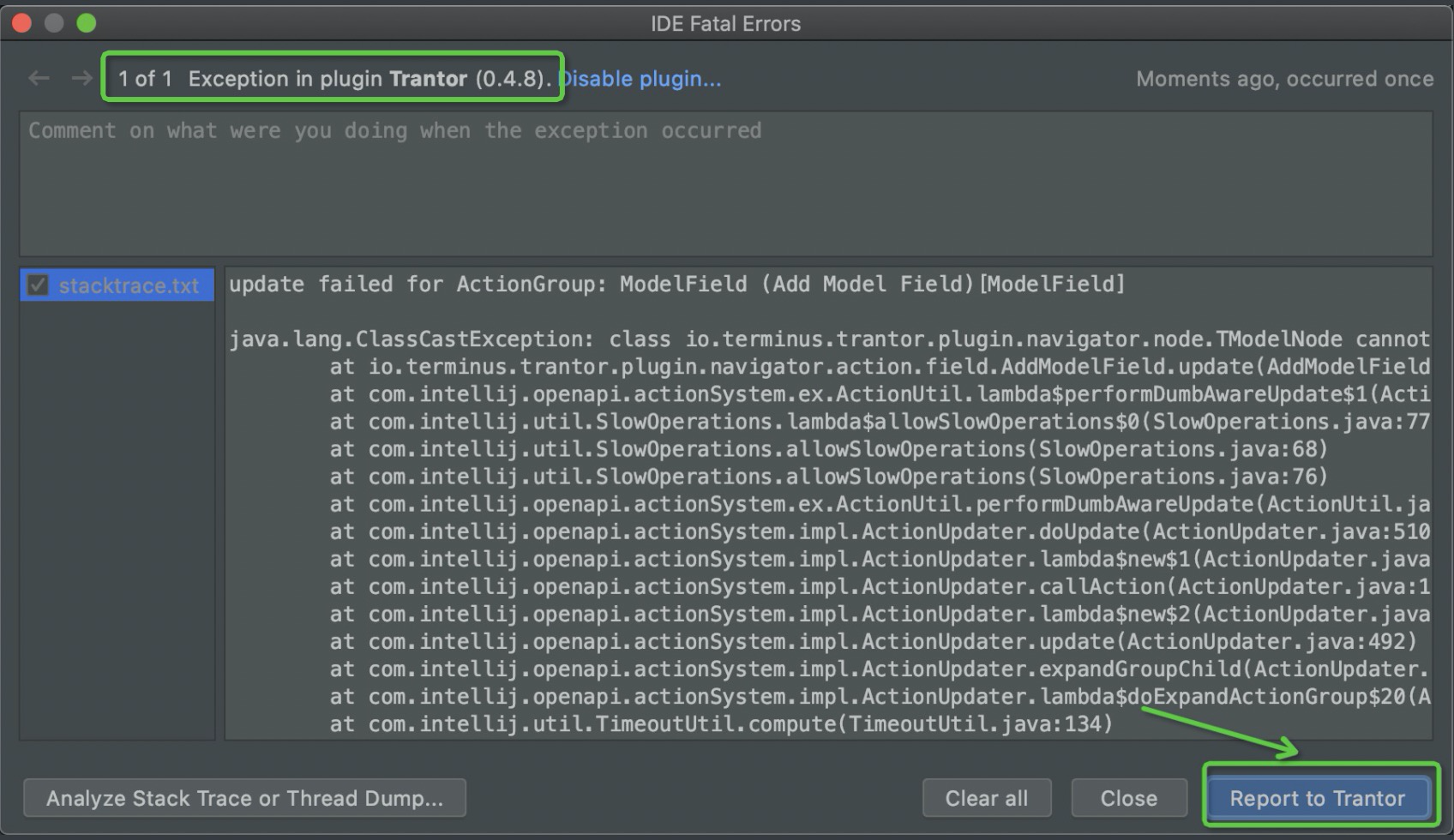The width and height of the screenshot is (1454, 840).
Task: Click the Close button
Action: [x=1129, y=798]
